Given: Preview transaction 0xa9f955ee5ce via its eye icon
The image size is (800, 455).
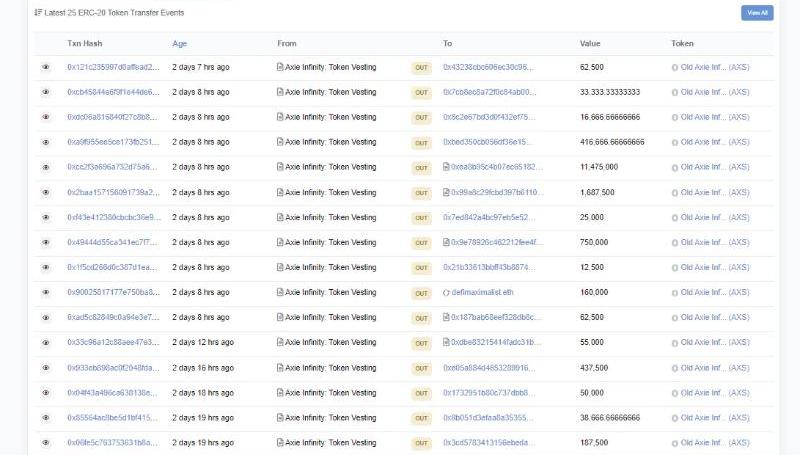Looking at the screenshot, I should pos(45,142).
